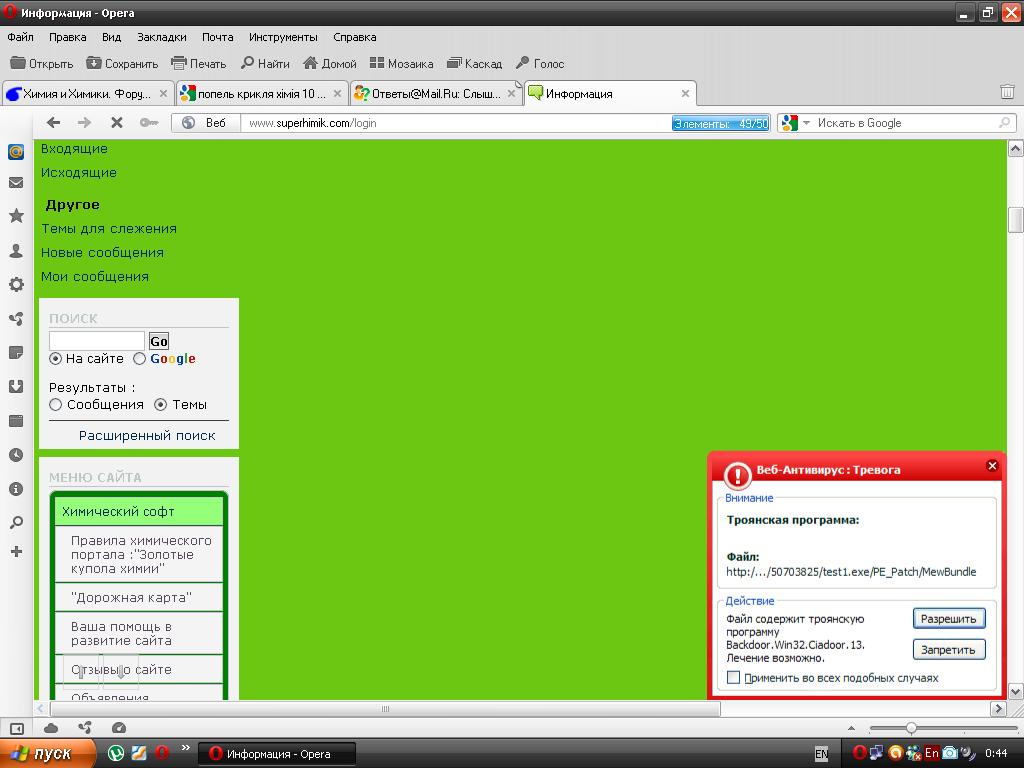1024x768 pixels.
Task: Open the Notes panel in sidebar
Action: point(16,353)
